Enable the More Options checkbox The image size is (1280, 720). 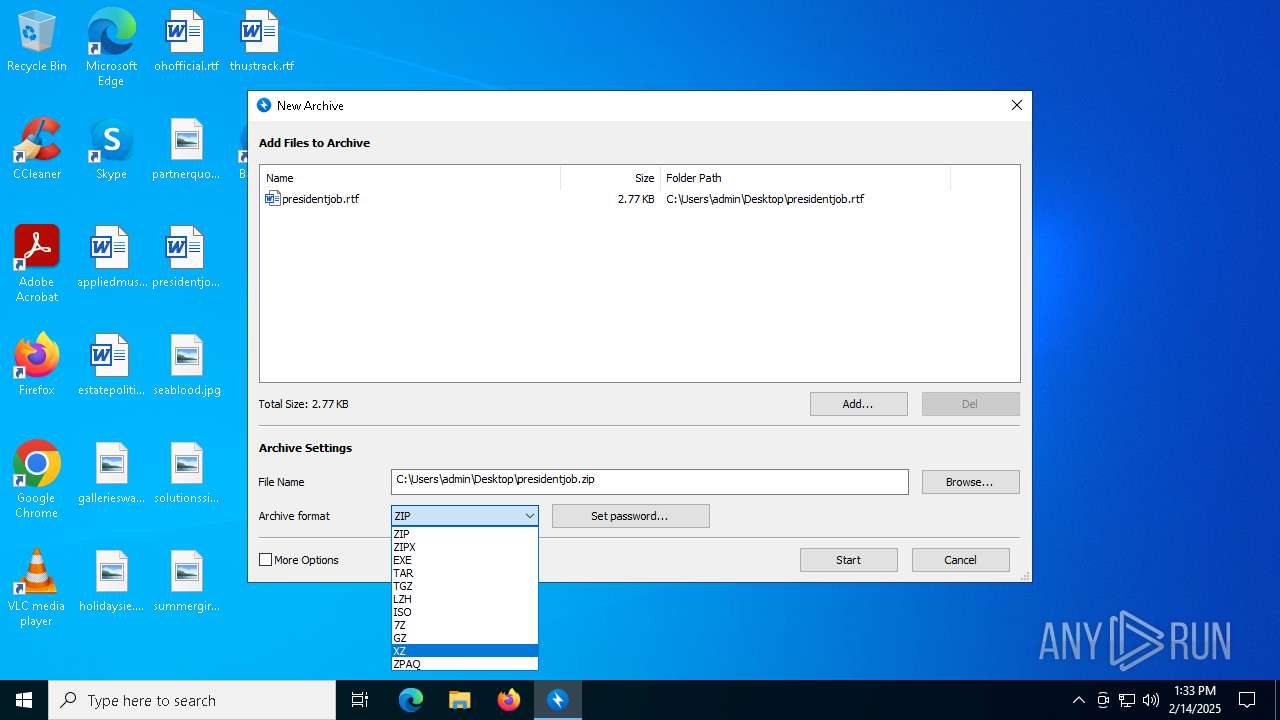tap(266, 560)
